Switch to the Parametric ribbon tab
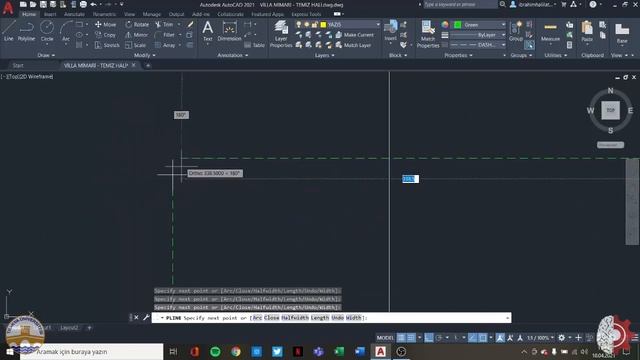This screenshot has height=360, width=640. pos(104,14)
